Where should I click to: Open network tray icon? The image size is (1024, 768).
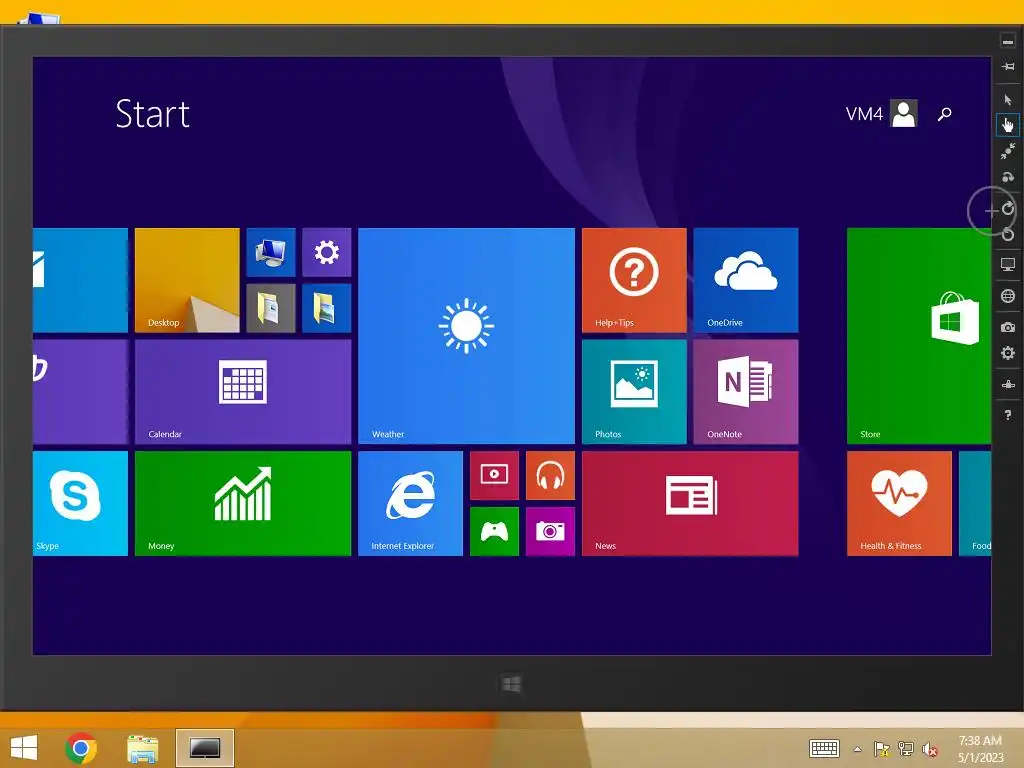(906, 749)
